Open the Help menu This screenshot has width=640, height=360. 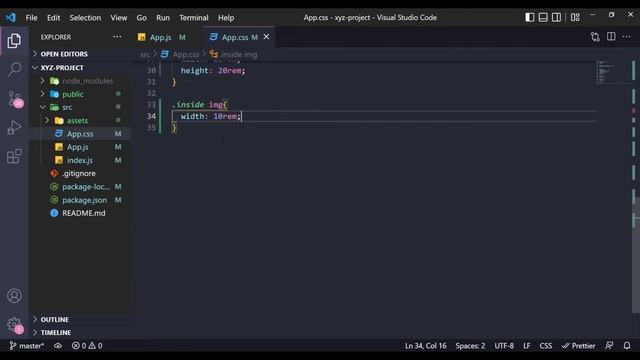[226, 18]
